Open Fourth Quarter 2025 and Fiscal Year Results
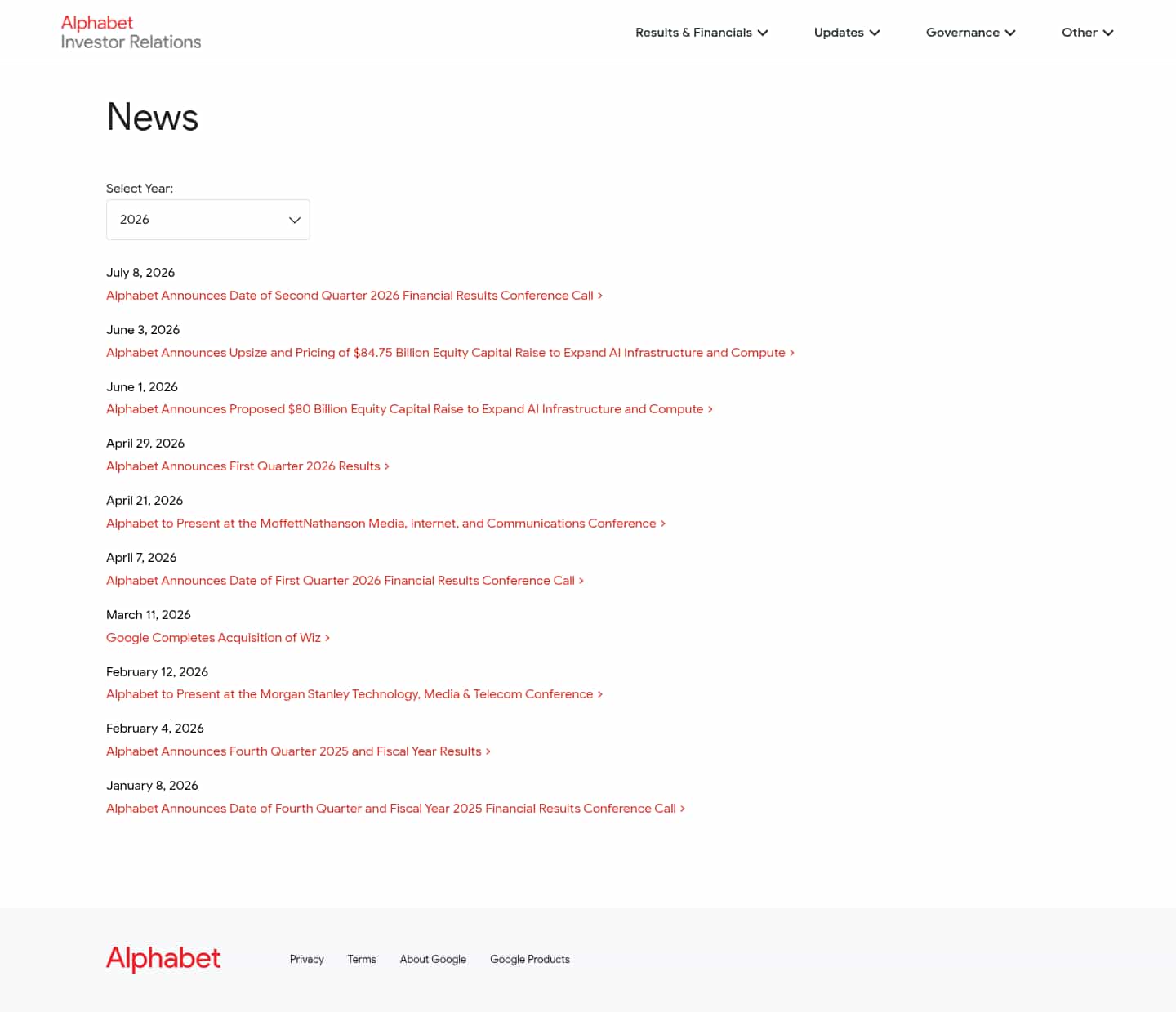The height and width of the screenshot is (1012, 1176). pos(298,751)
